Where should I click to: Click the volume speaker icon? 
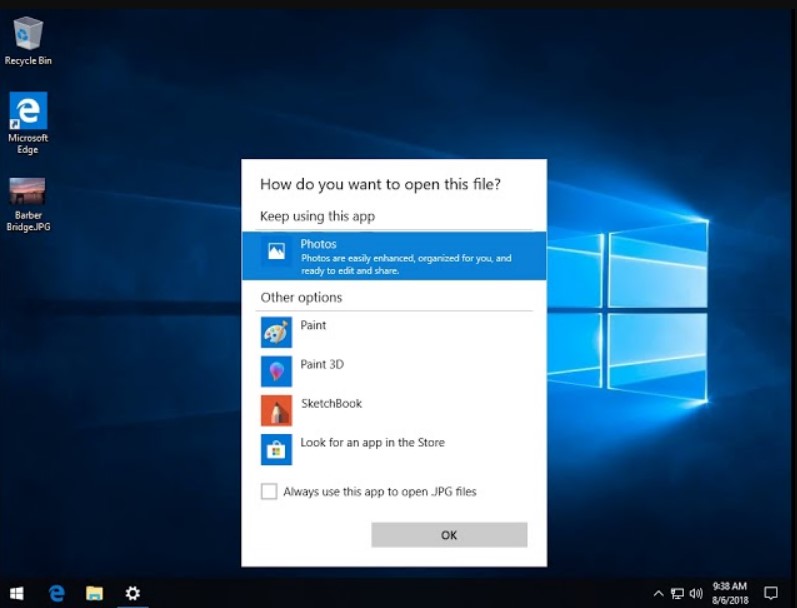click(696, 593)
